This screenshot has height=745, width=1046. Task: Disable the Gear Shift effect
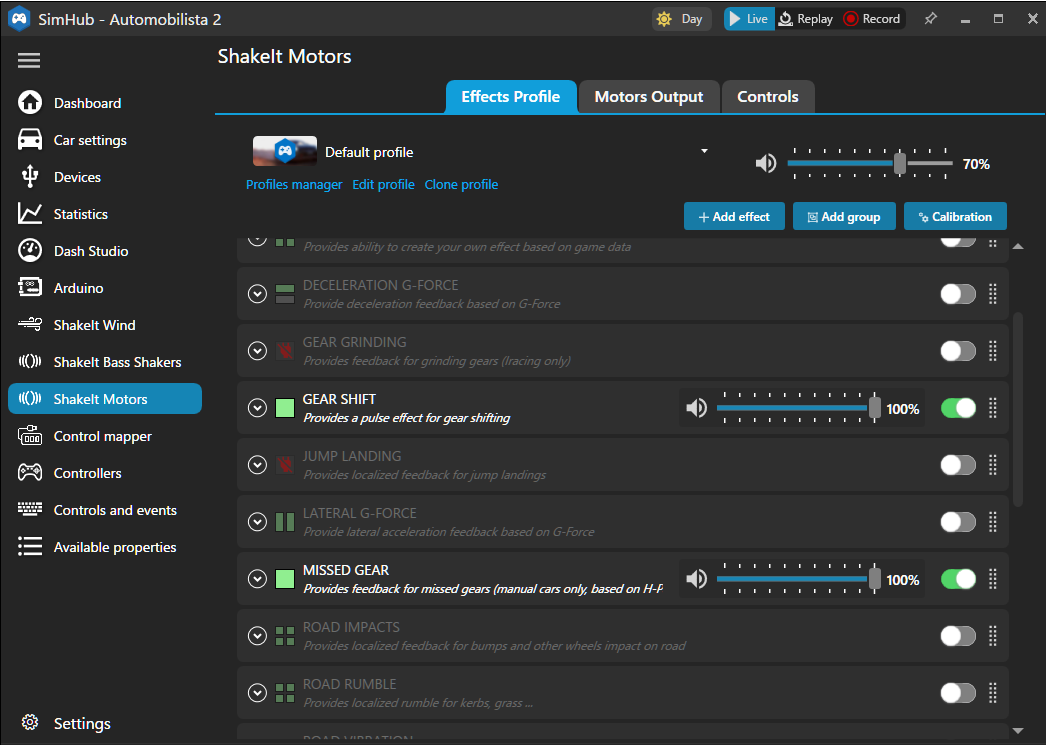tap(958, 408)
